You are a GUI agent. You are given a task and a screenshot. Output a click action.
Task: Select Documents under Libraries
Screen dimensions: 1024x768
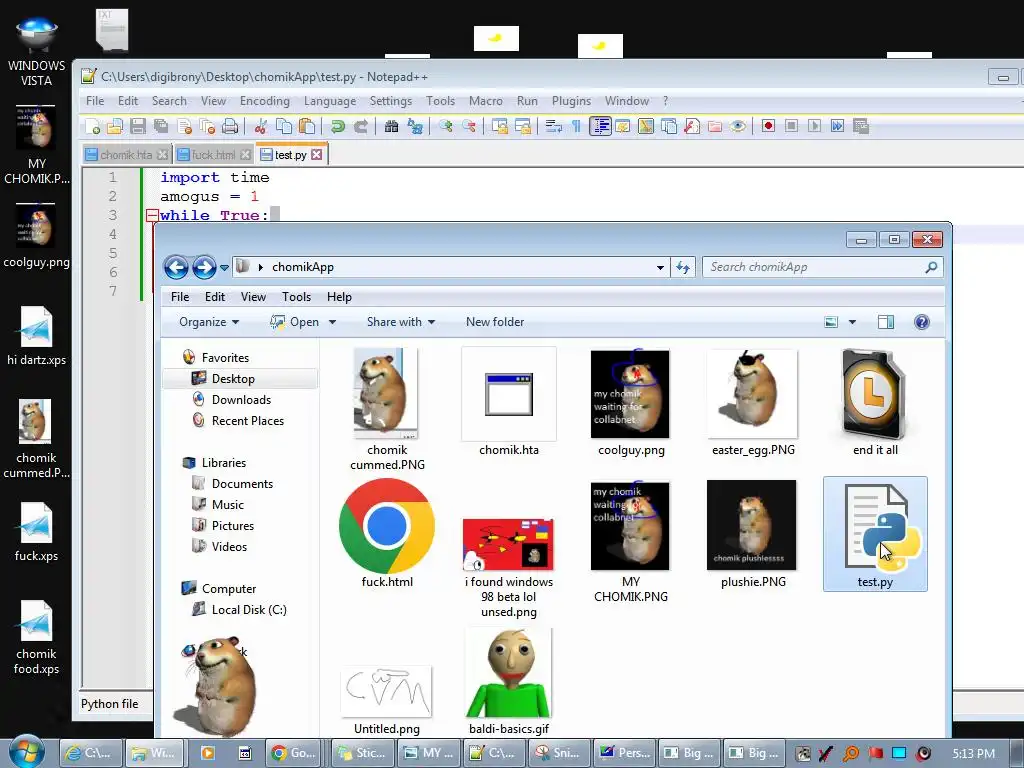tap(242, 484)
